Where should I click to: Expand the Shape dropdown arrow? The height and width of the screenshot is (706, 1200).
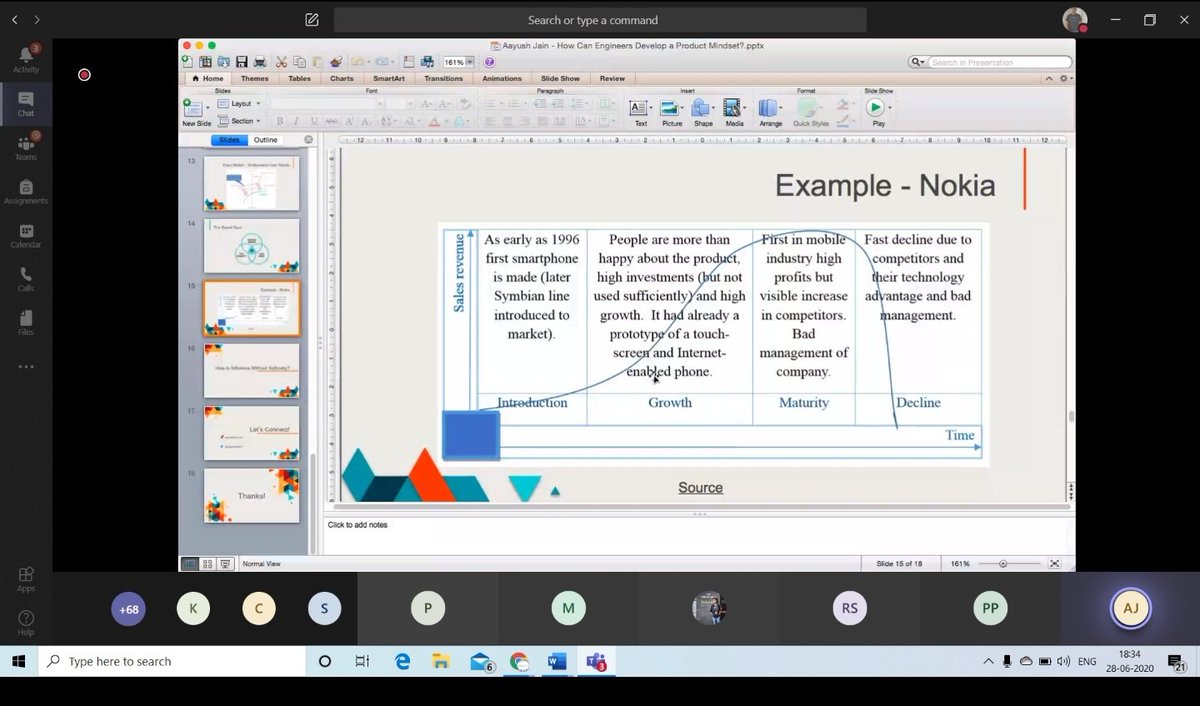pyautogui.click(x=715, y=108)
